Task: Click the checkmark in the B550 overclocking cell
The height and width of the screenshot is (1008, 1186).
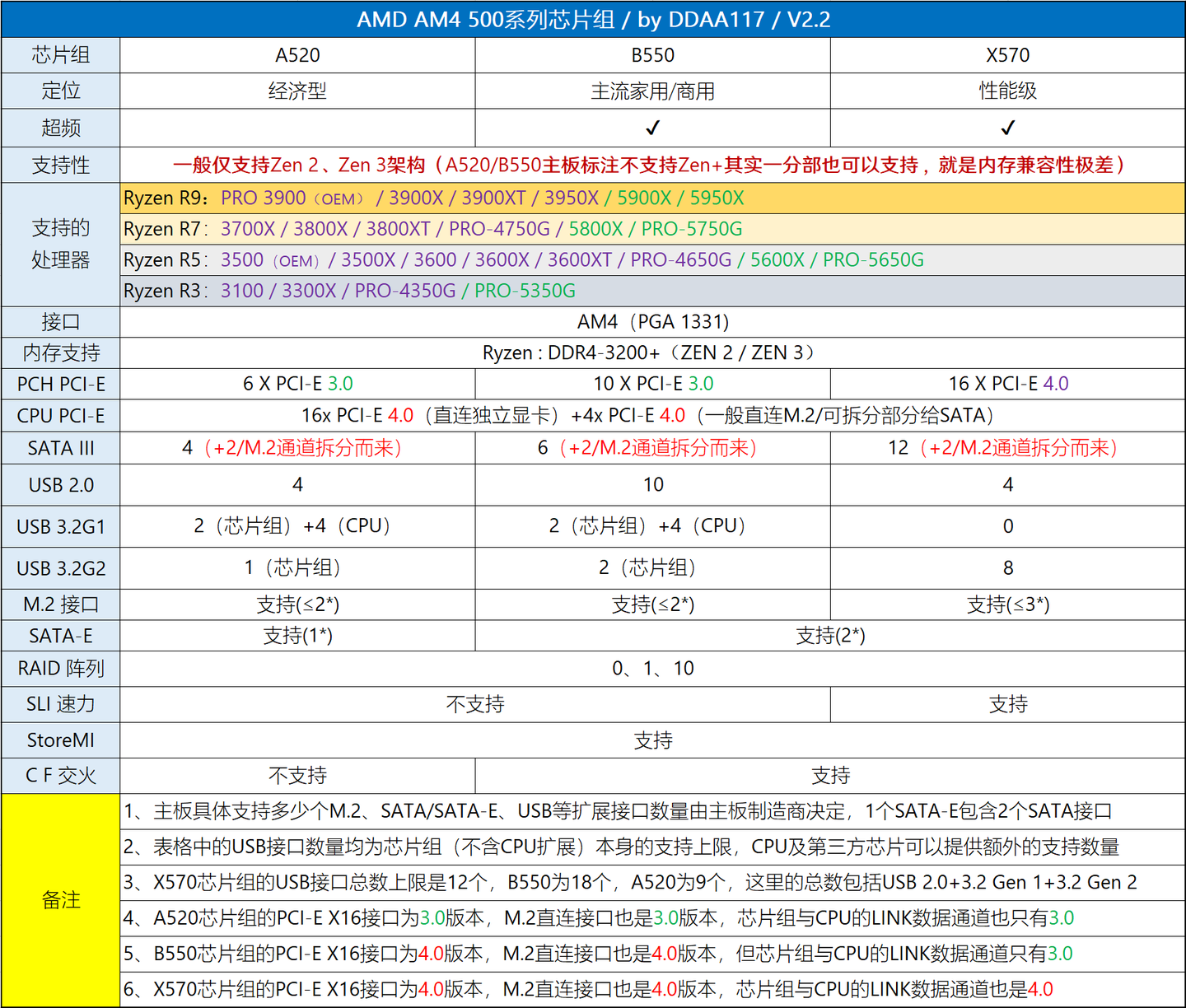Action: [x=652, y=128]
